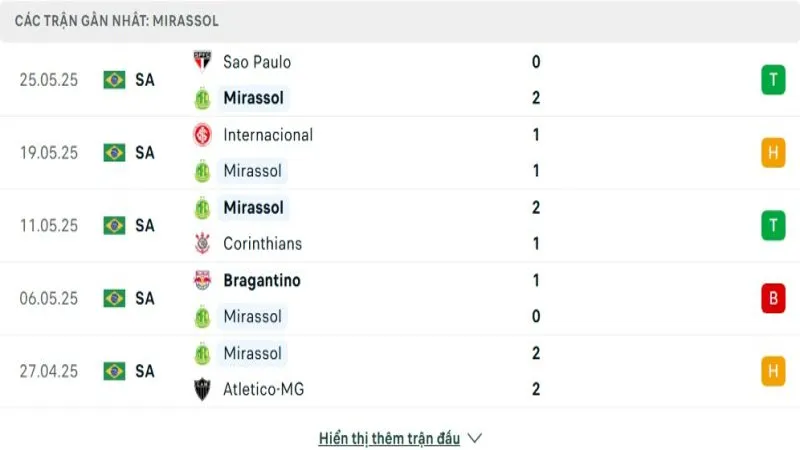Click the header Các trận gần nhất: Mirassol
Screen dimensions: 800x450
click(117, 20)
